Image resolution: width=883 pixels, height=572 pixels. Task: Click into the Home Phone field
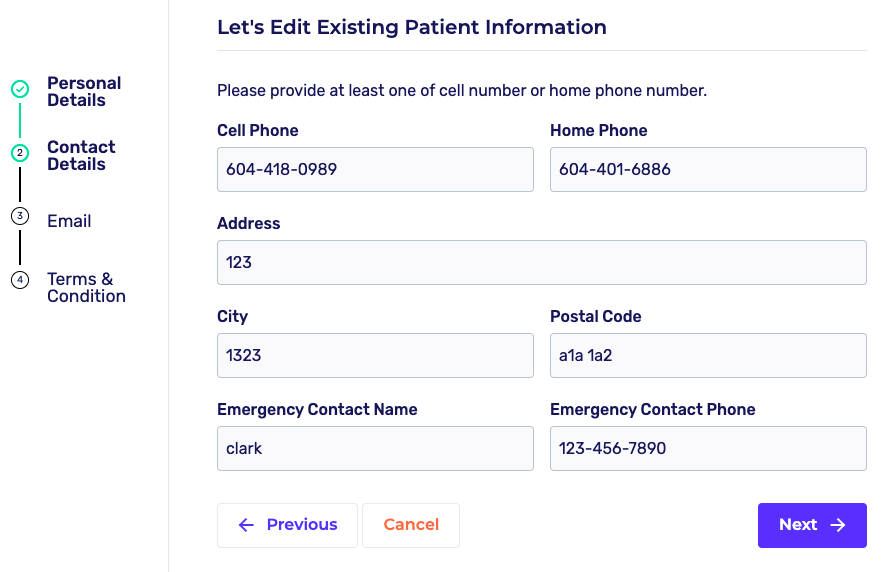(708, 170)
